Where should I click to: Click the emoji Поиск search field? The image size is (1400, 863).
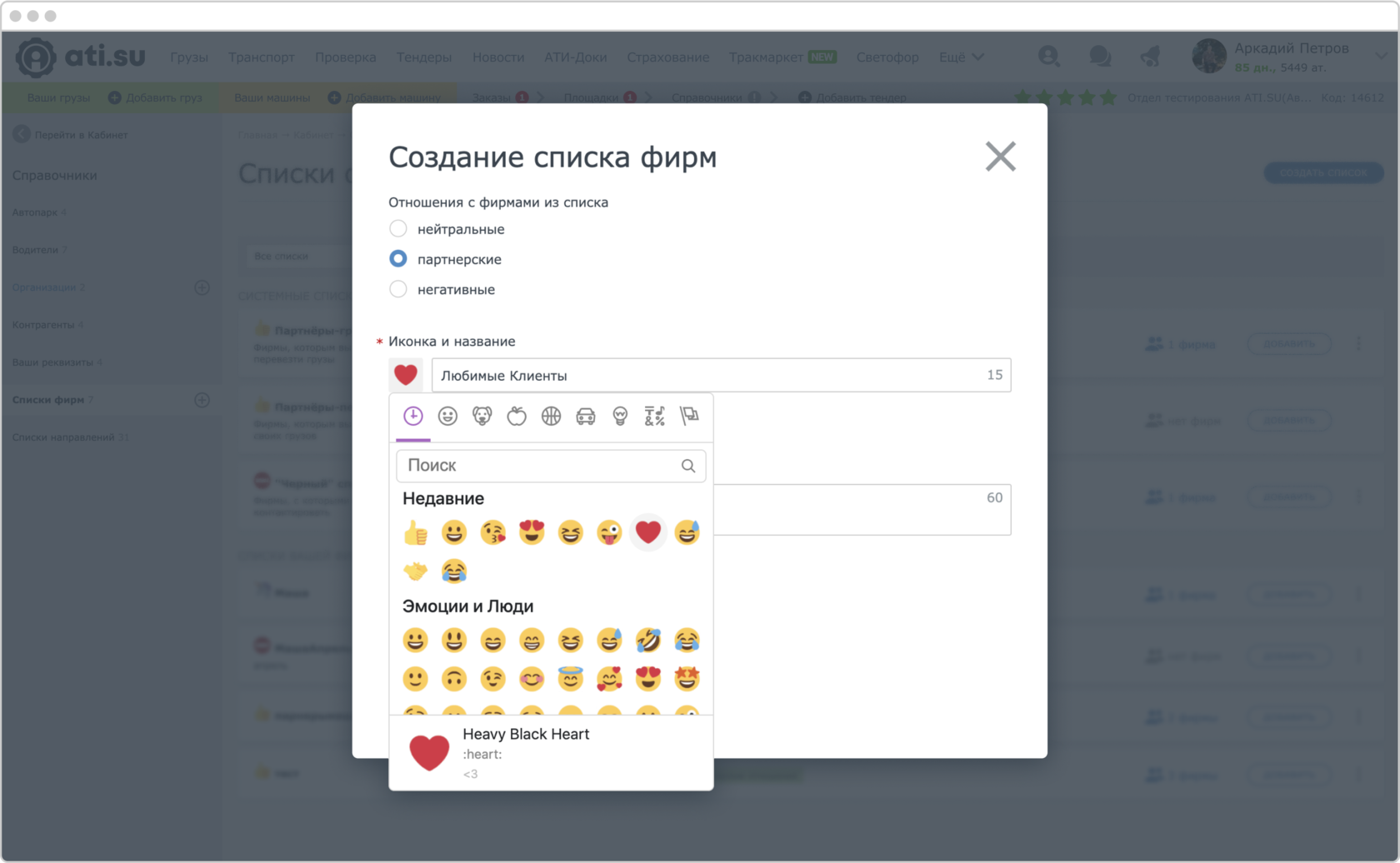click(x=551, y=466)
